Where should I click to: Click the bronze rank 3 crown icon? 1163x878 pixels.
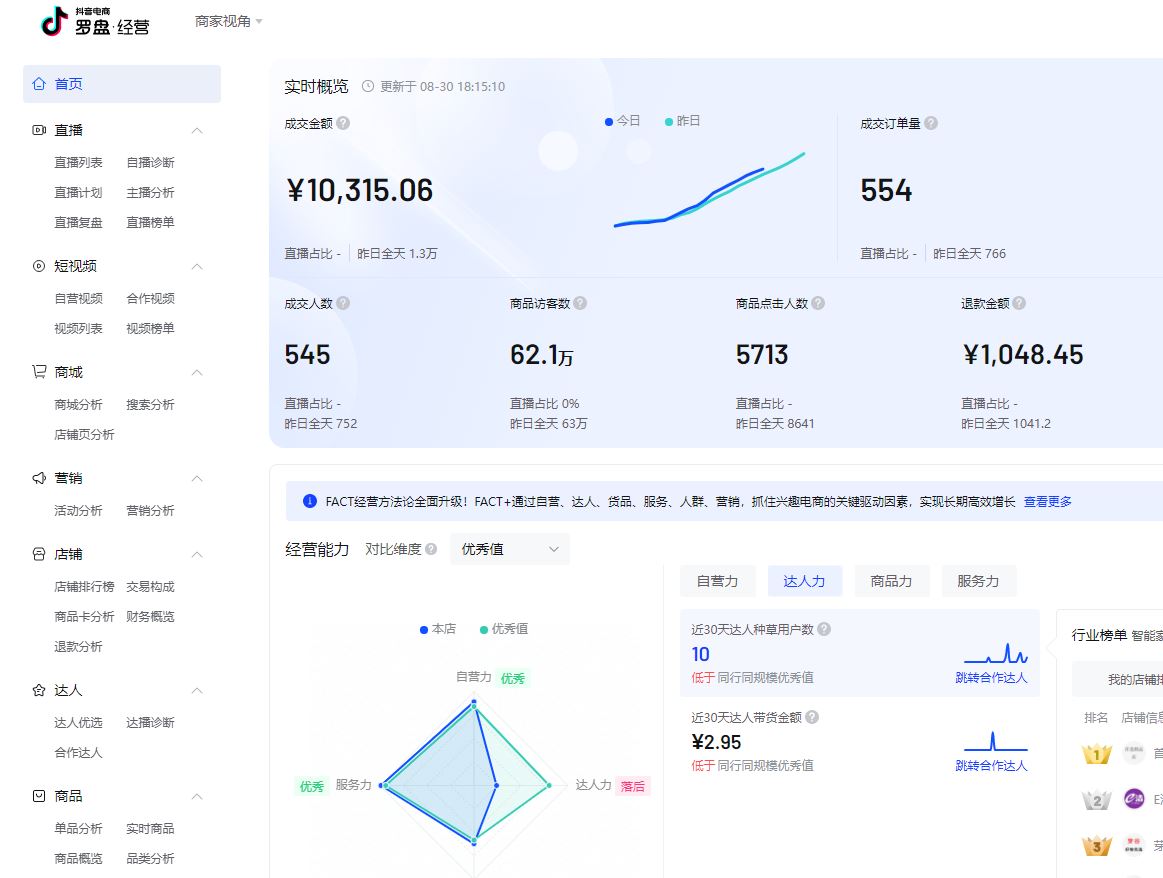(x=1096, y=845)
